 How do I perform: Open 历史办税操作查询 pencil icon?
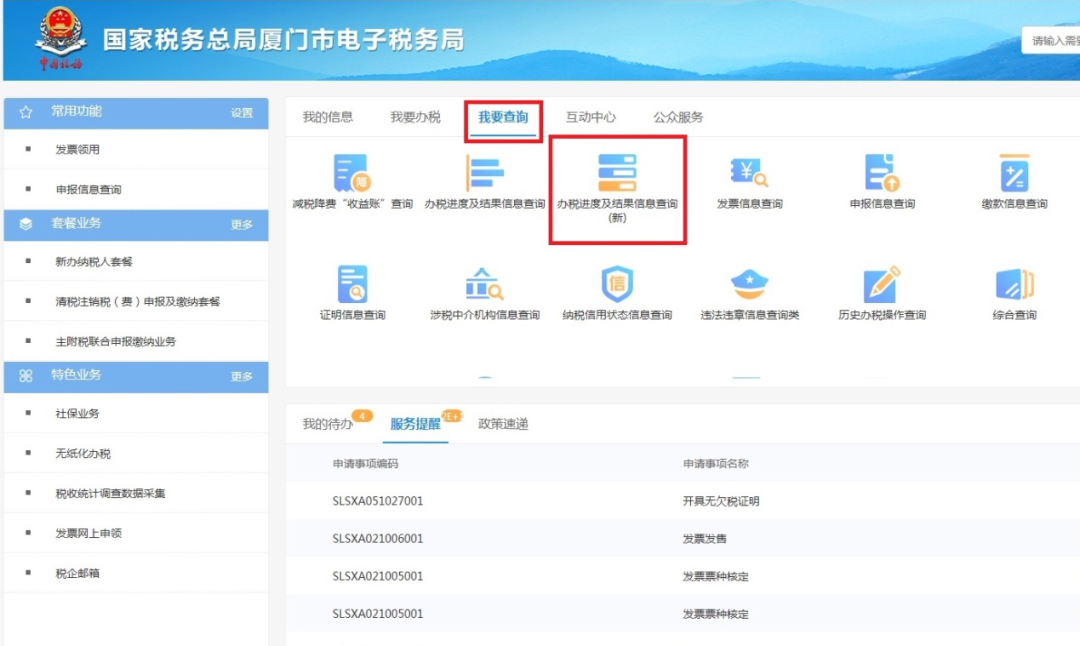point(882,284)
